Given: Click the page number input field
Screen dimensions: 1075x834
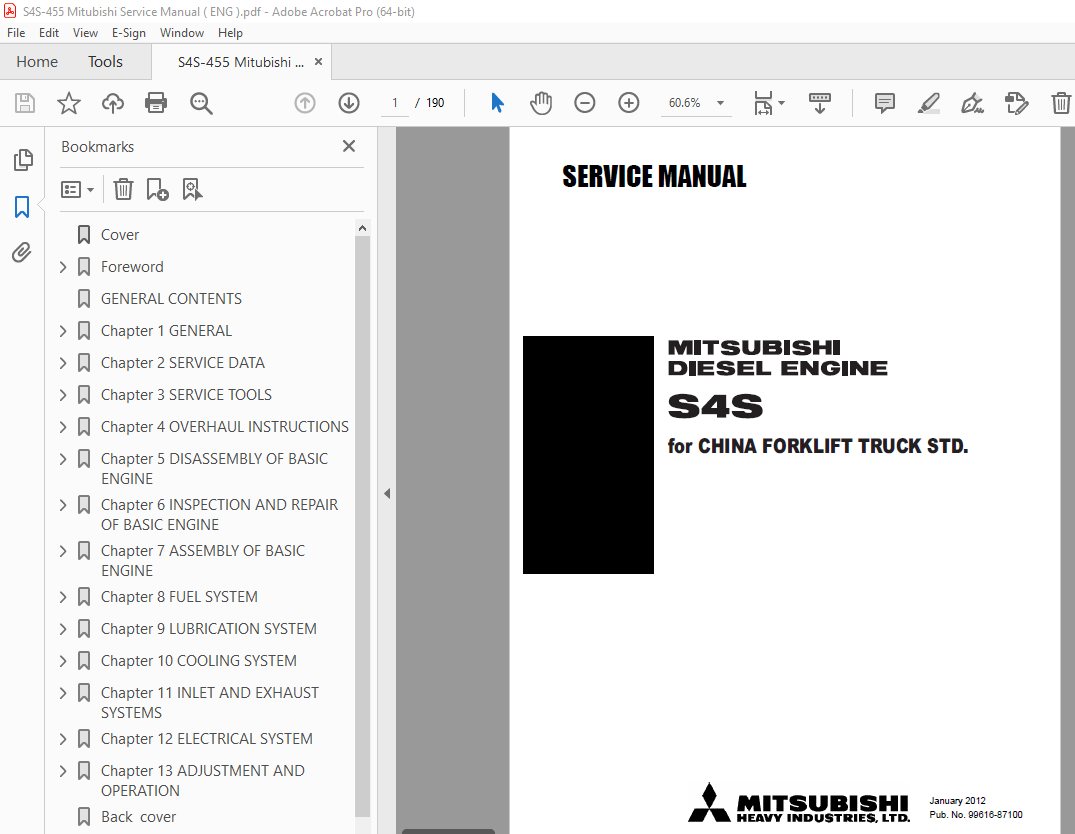Looking at the screenshot, I should (x=395, y=103).
